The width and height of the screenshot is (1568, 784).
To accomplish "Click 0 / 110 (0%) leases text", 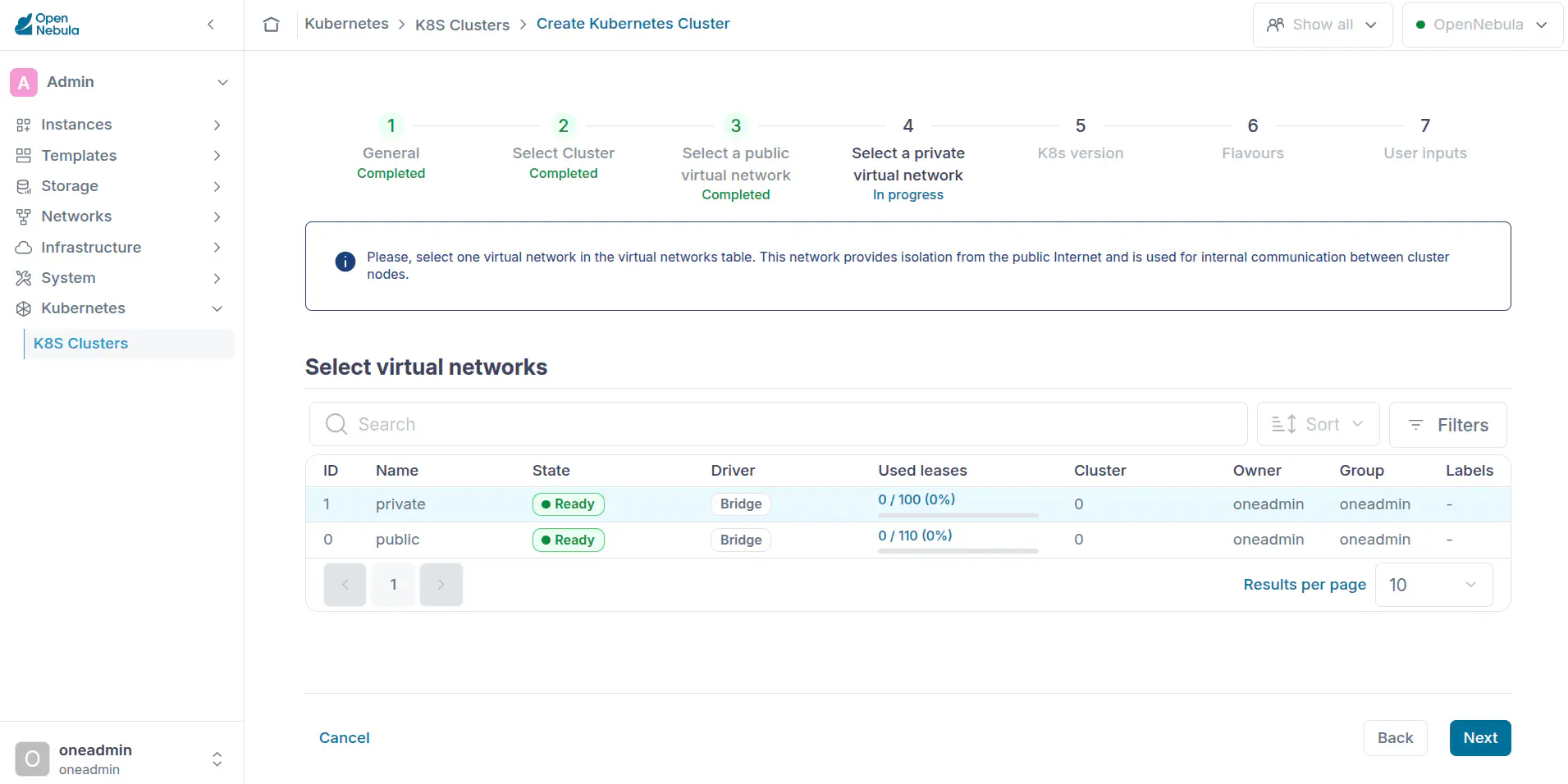I will coord(916,536).
